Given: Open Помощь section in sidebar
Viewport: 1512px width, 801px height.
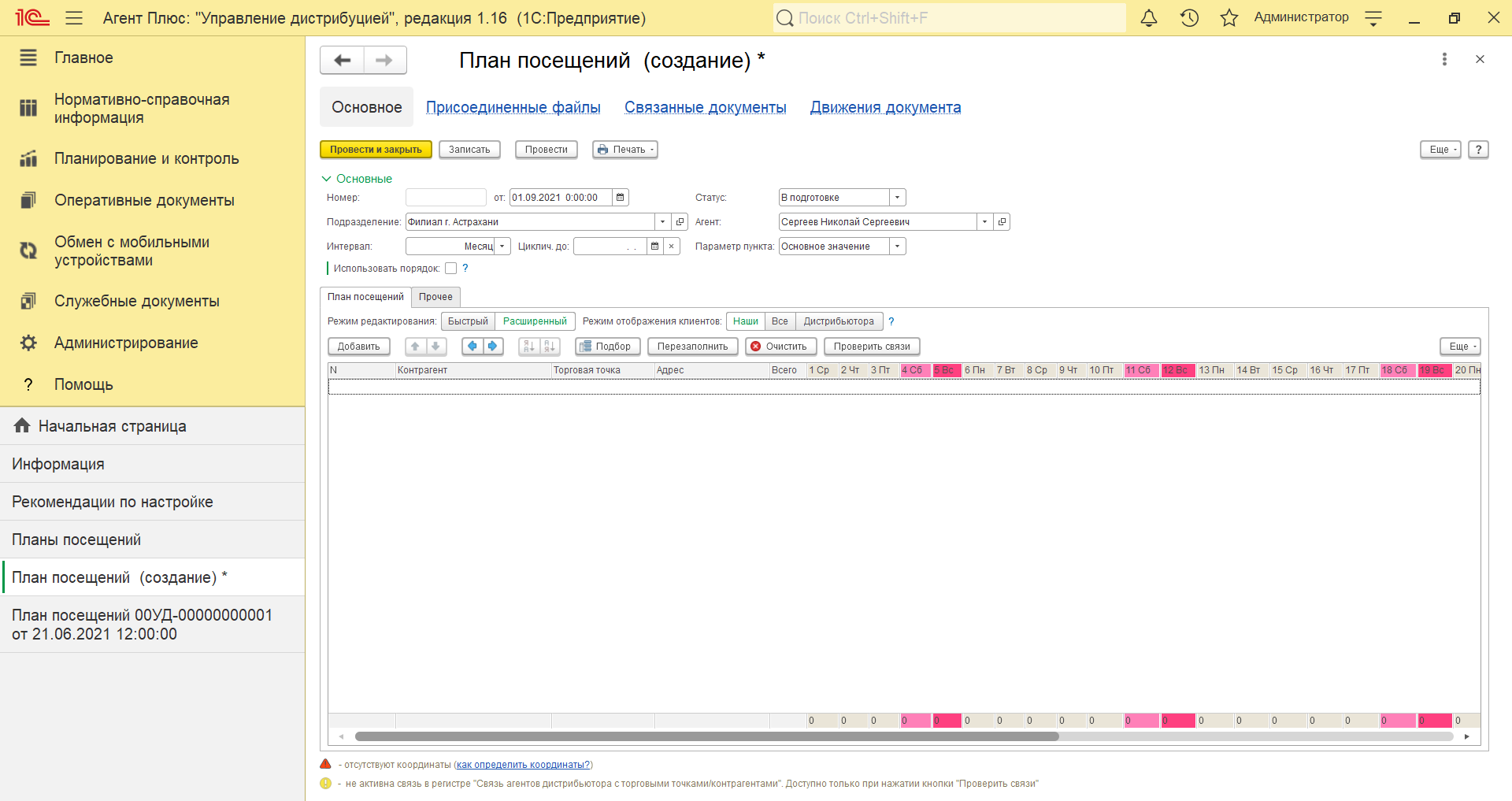Looking at the screenshot, I should pos(152,384).
